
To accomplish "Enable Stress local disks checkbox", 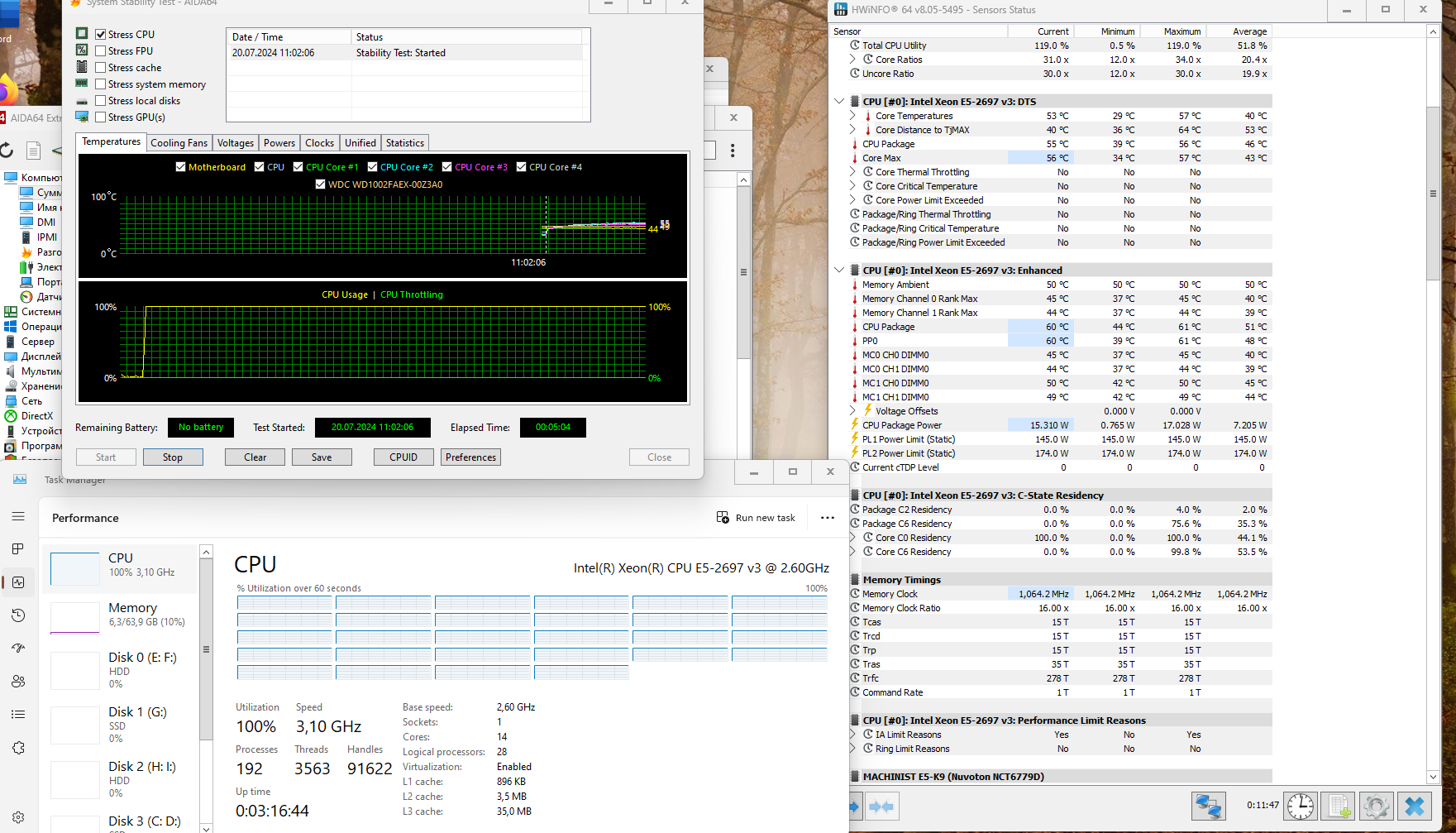I will click(x=100, y=101).
